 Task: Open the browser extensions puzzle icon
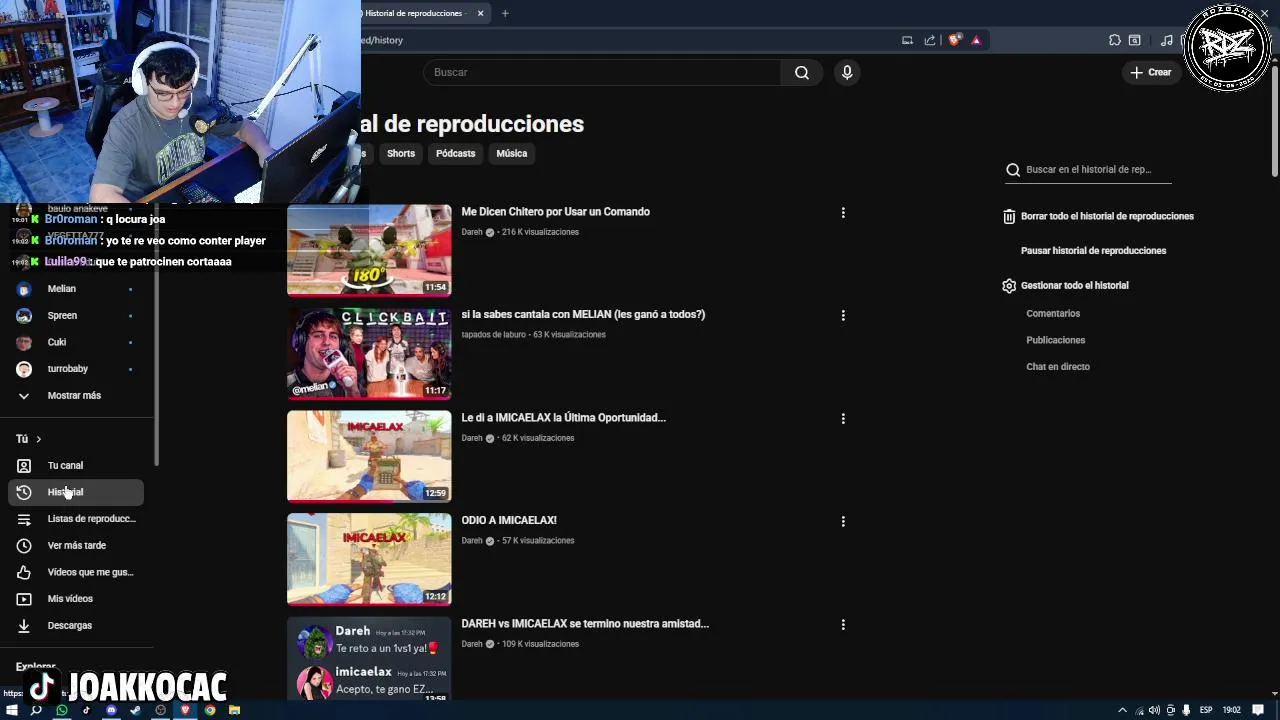[1114, 40]
